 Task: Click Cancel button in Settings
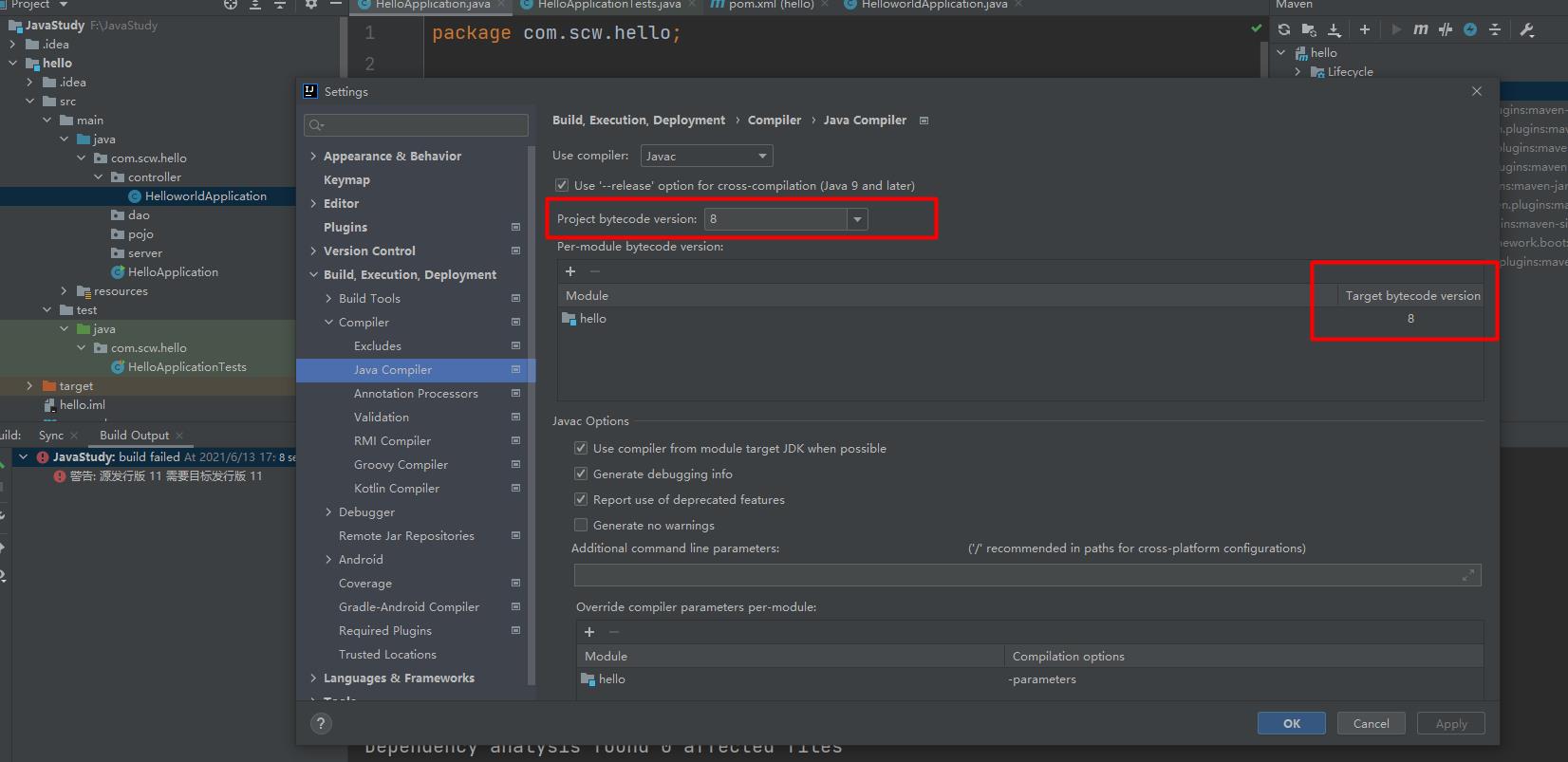(x=1371, y=723)
